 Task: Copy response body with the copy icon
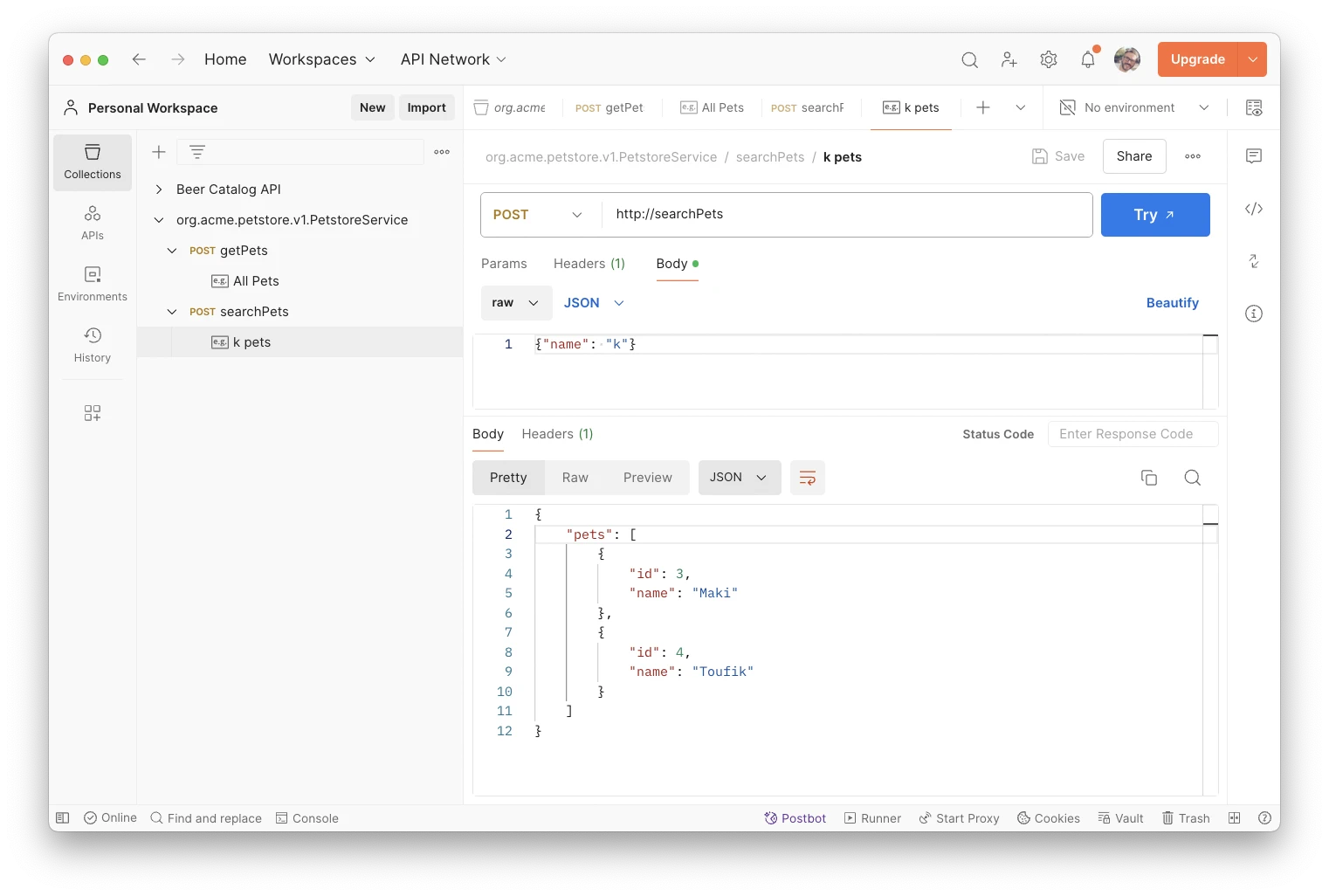1149,478
